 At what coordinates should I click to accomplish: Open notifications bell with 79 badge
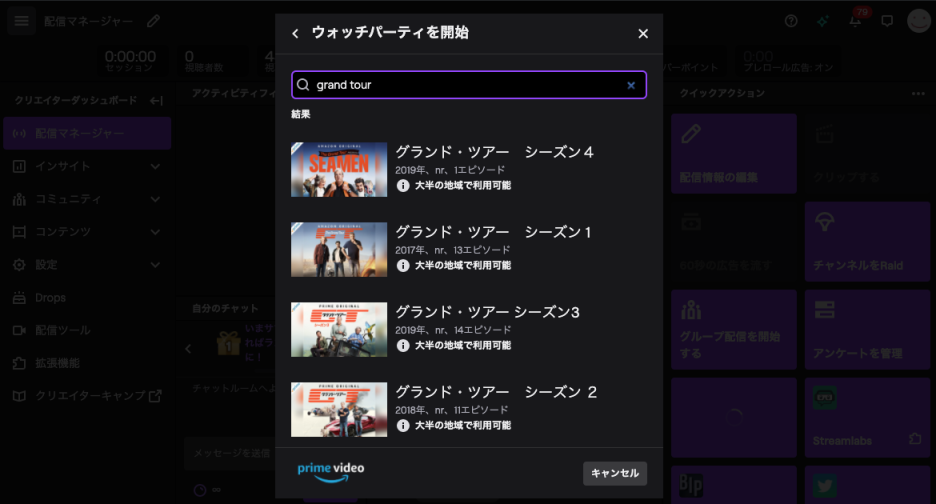pyautogui.click(x=855, y=20)
